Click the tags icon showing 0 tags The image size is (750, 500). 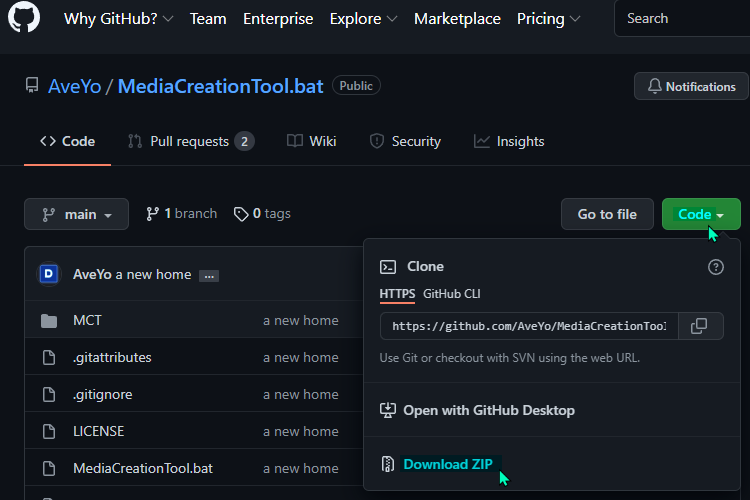coord(241,214)
